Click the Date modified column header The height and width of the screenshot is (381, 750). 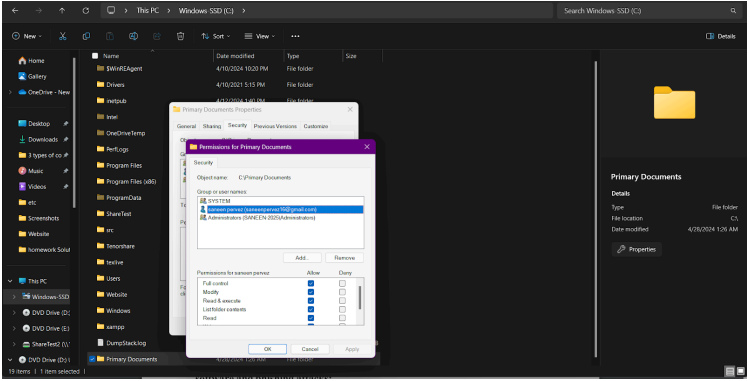(248, 56)
